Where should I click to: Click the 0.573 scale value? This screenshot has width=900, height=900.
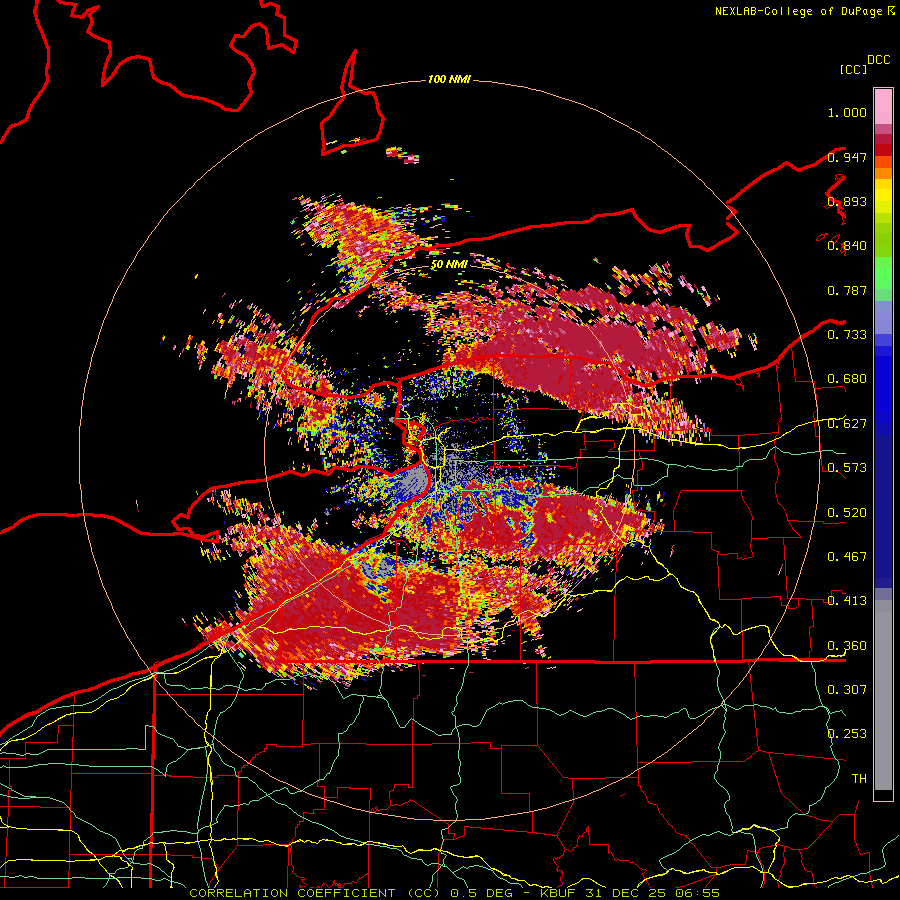point(847,468)
